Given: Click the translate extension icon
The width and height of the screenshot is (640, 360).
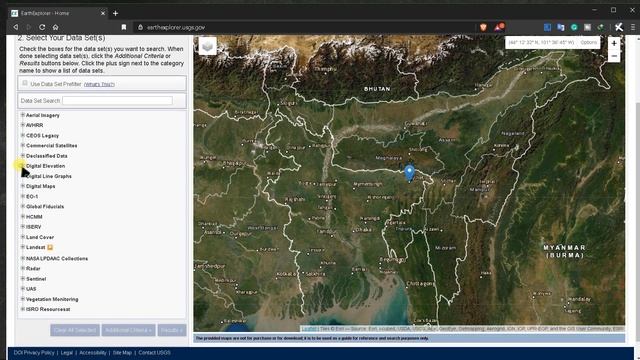Looking at the screenshot, I should pyautogui.click(x=561, y=27).
